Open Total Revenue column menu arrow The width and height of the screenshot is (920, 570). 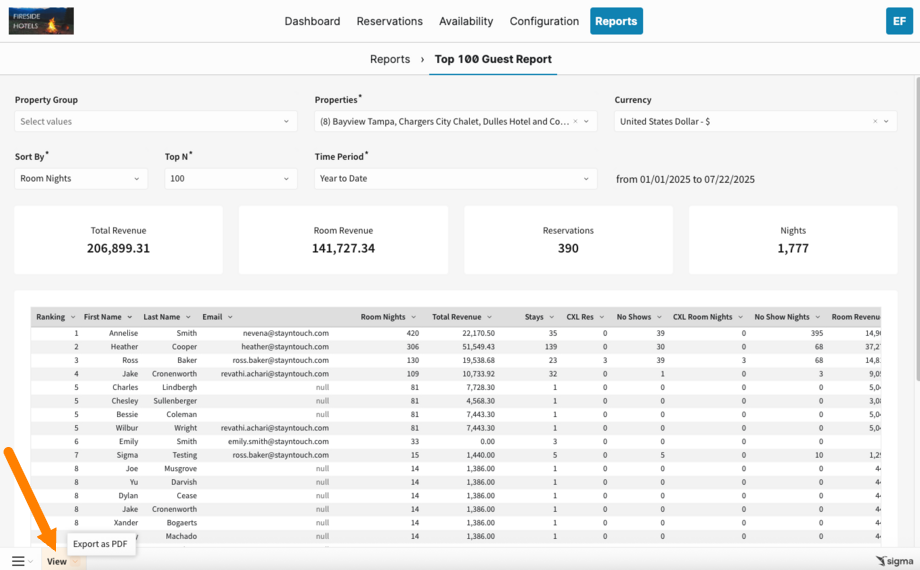click(x=489, y=317)
